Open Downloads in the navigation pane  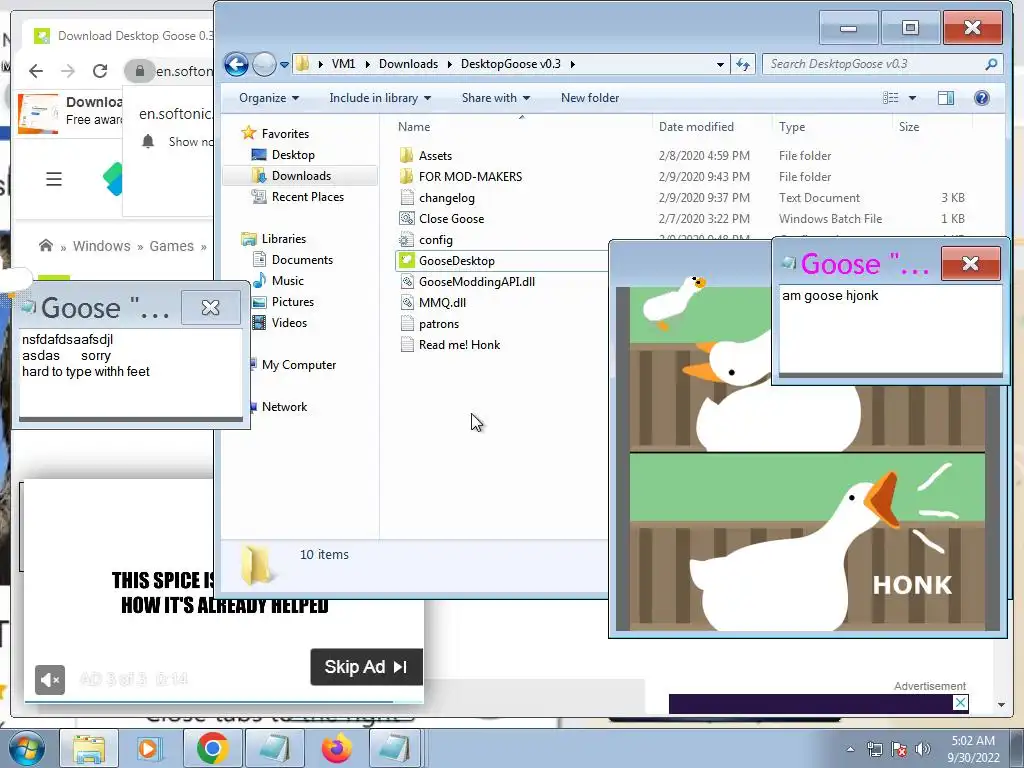301,176
